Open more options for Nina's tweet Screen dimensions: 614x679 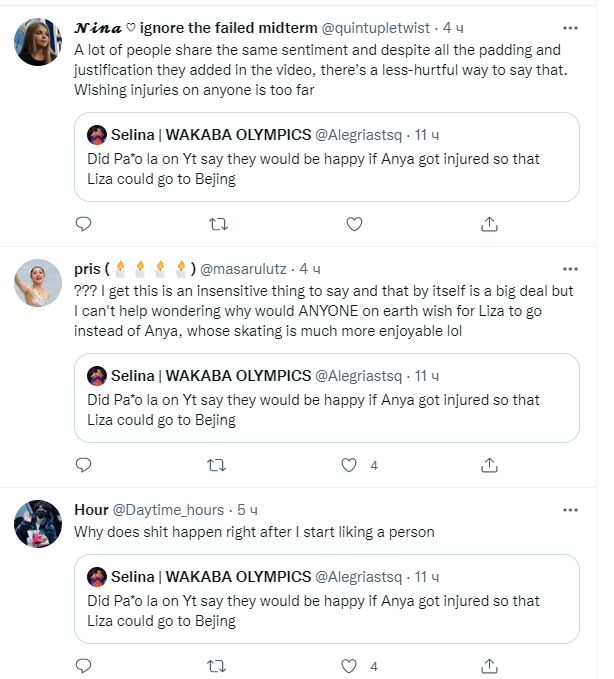tap(570, 28)
